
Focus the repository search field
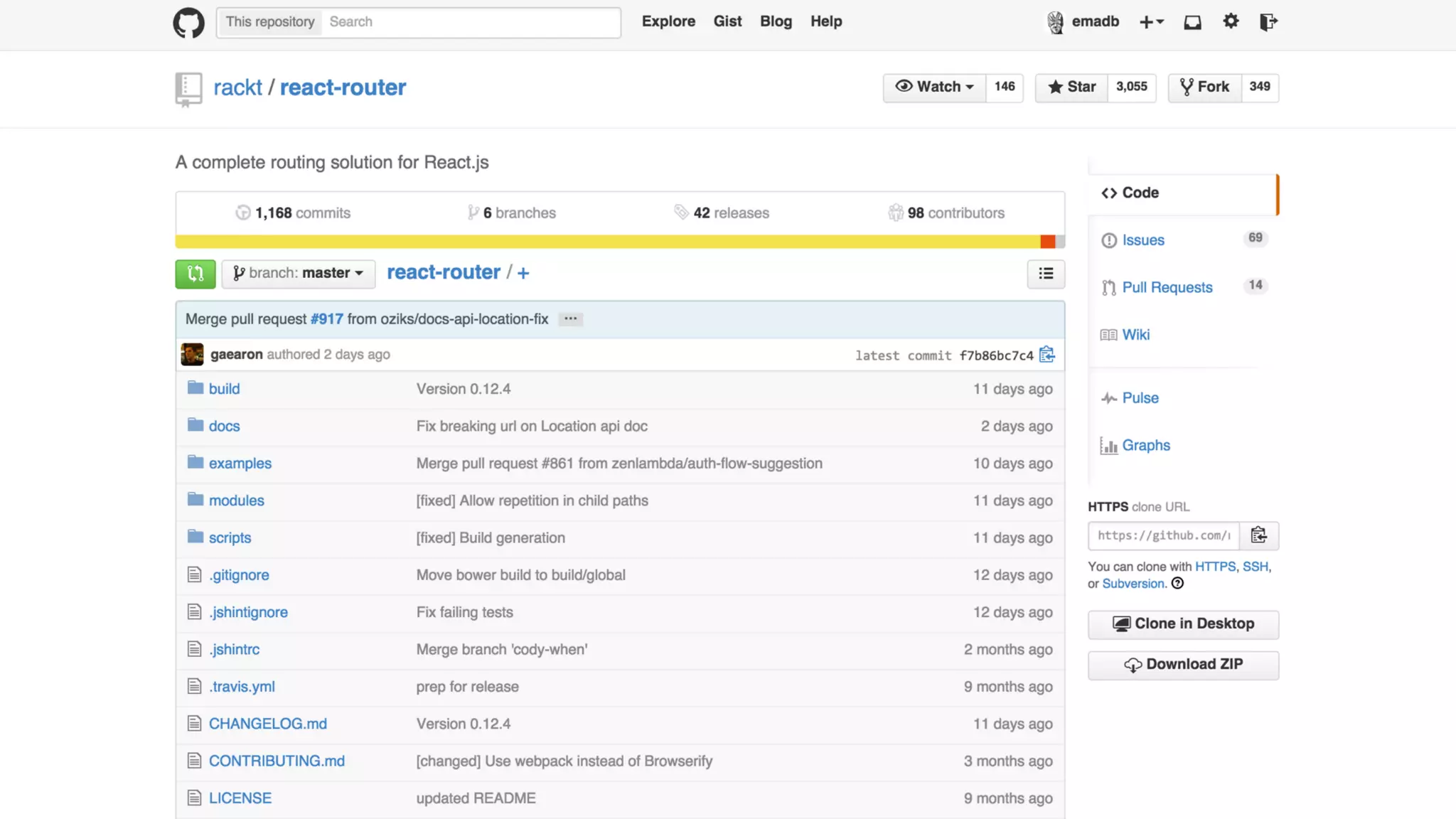pos(469,22)
